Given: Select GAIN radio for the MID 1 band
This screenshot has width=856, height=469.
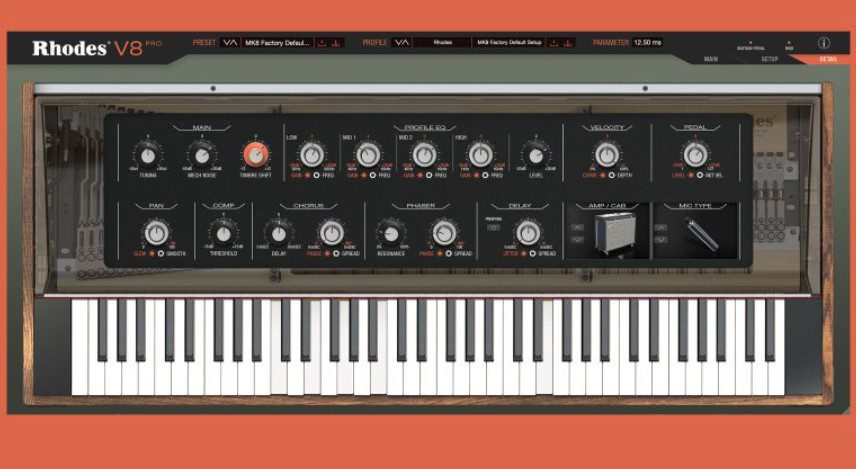Looking at the screenshot, I should (364, 175).
